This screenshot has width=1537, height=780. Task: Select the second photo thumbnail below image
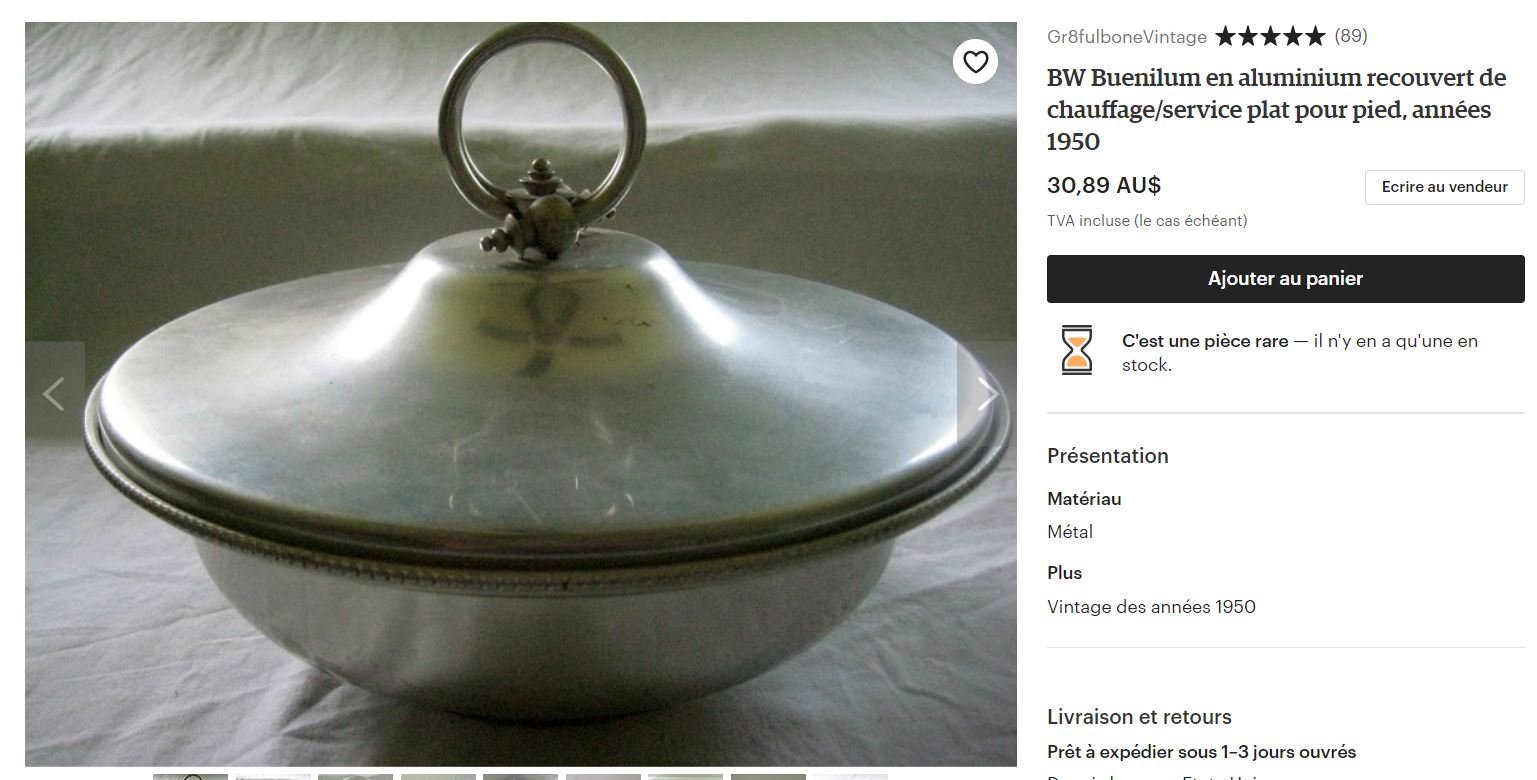tap(273, 776)
